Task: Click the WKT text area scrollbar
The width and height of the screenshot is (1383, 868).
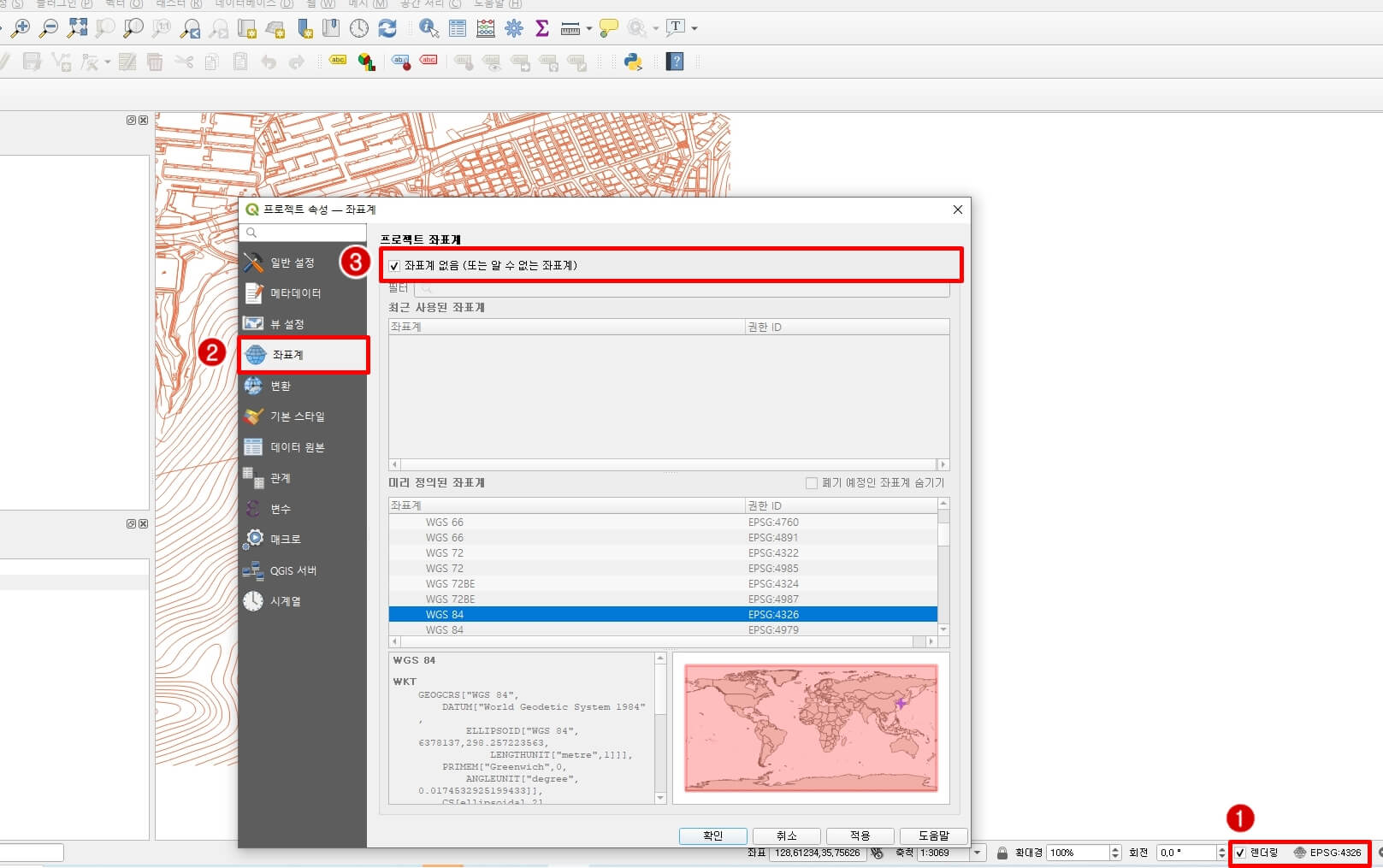Action: point(659,728)
